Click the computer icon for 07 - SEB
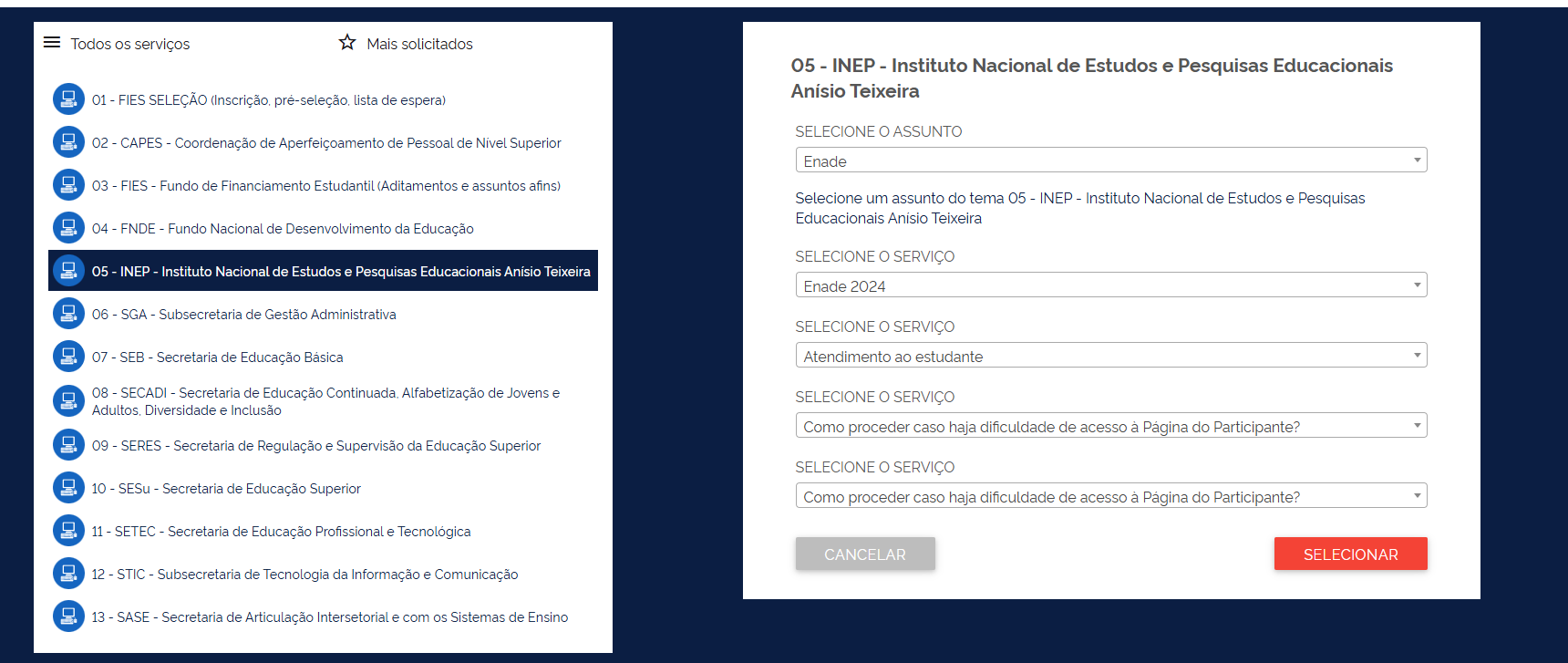Viewport: 1568px width, 663px height. coord(68,357)
